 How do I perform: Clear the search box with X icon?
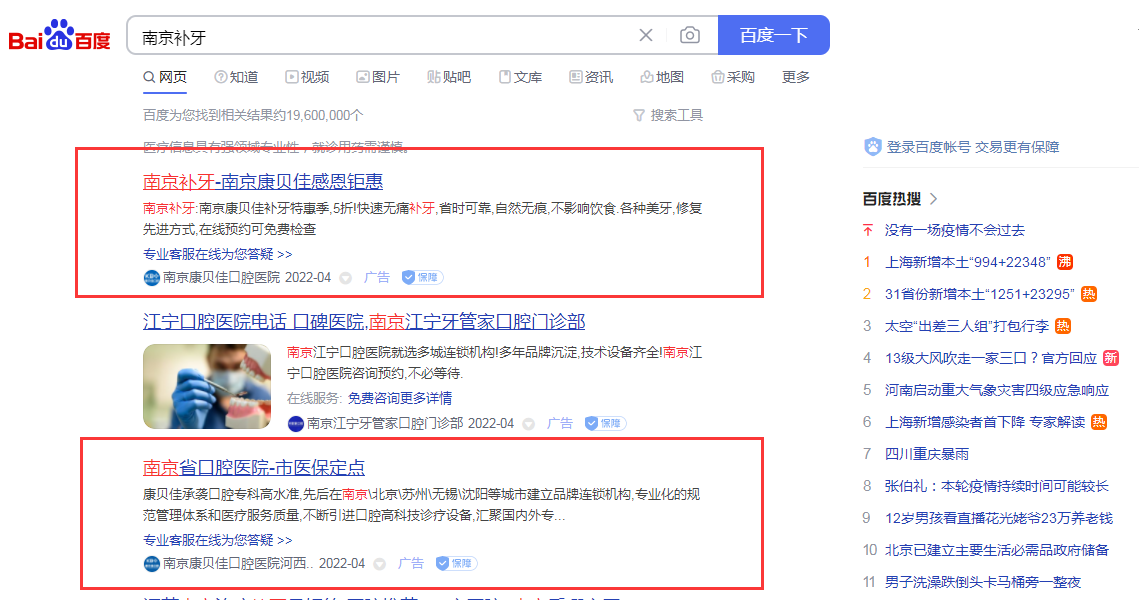pyautogui.click(x=646, y=36)
